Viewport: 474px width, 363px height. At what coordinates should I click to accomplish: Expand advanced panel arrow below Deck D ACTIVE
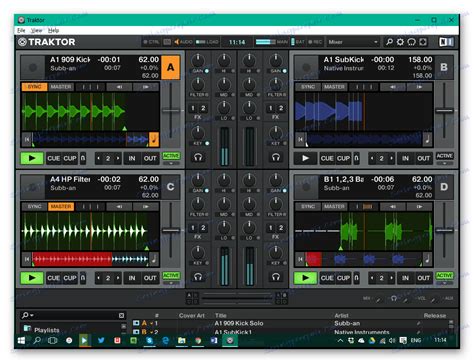(x=445, y=283)
